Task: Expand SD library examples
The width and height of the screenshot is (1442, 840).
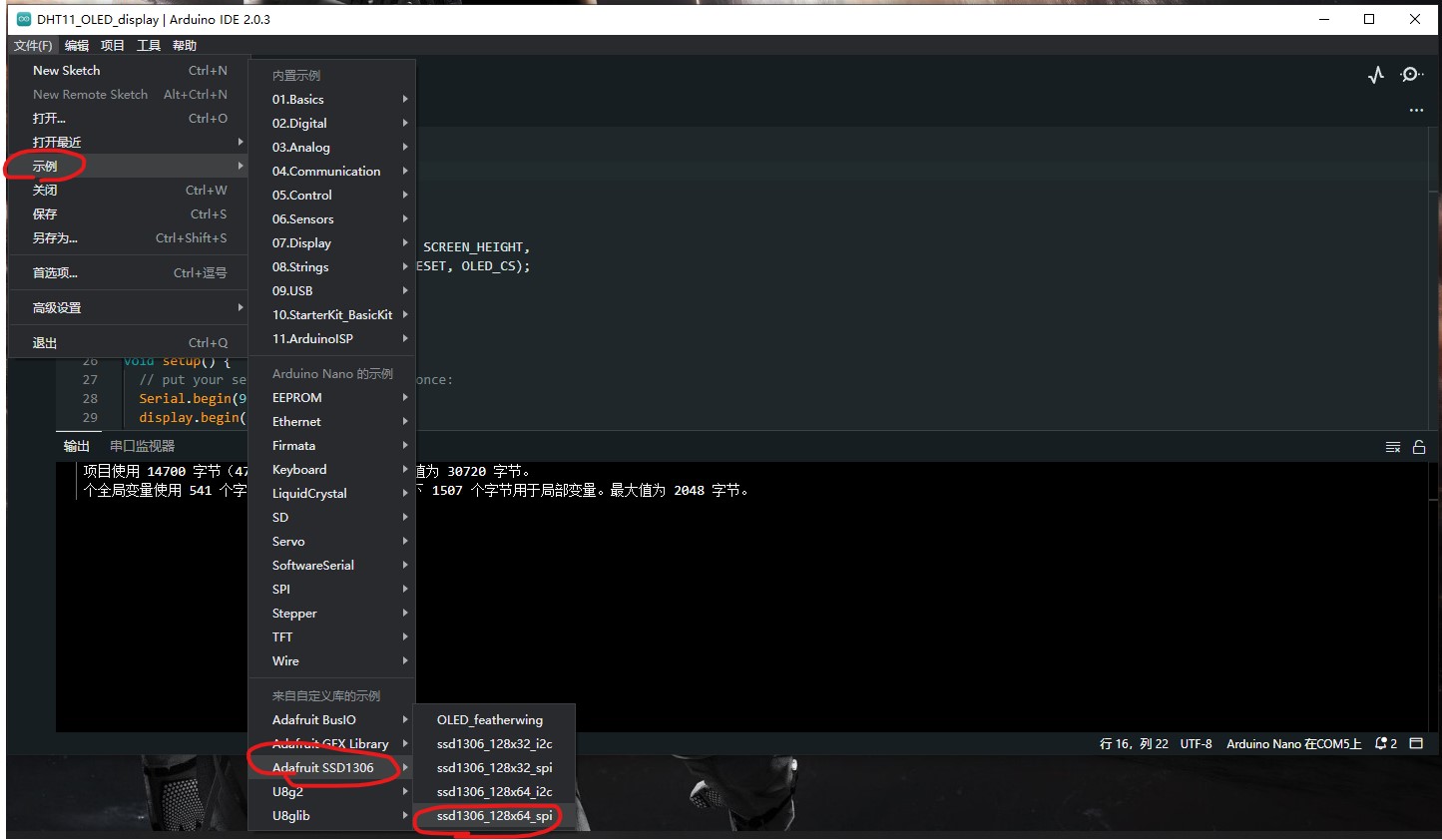Action: coord(331,518)
